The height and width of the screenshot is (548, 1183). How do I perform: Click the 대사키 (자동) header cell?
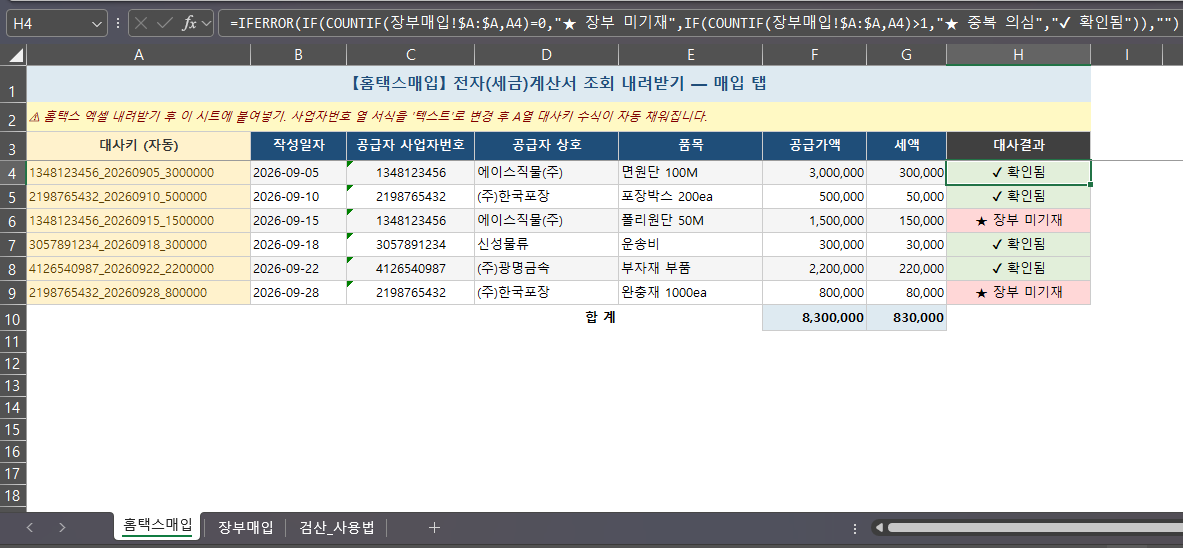[139, 146]
